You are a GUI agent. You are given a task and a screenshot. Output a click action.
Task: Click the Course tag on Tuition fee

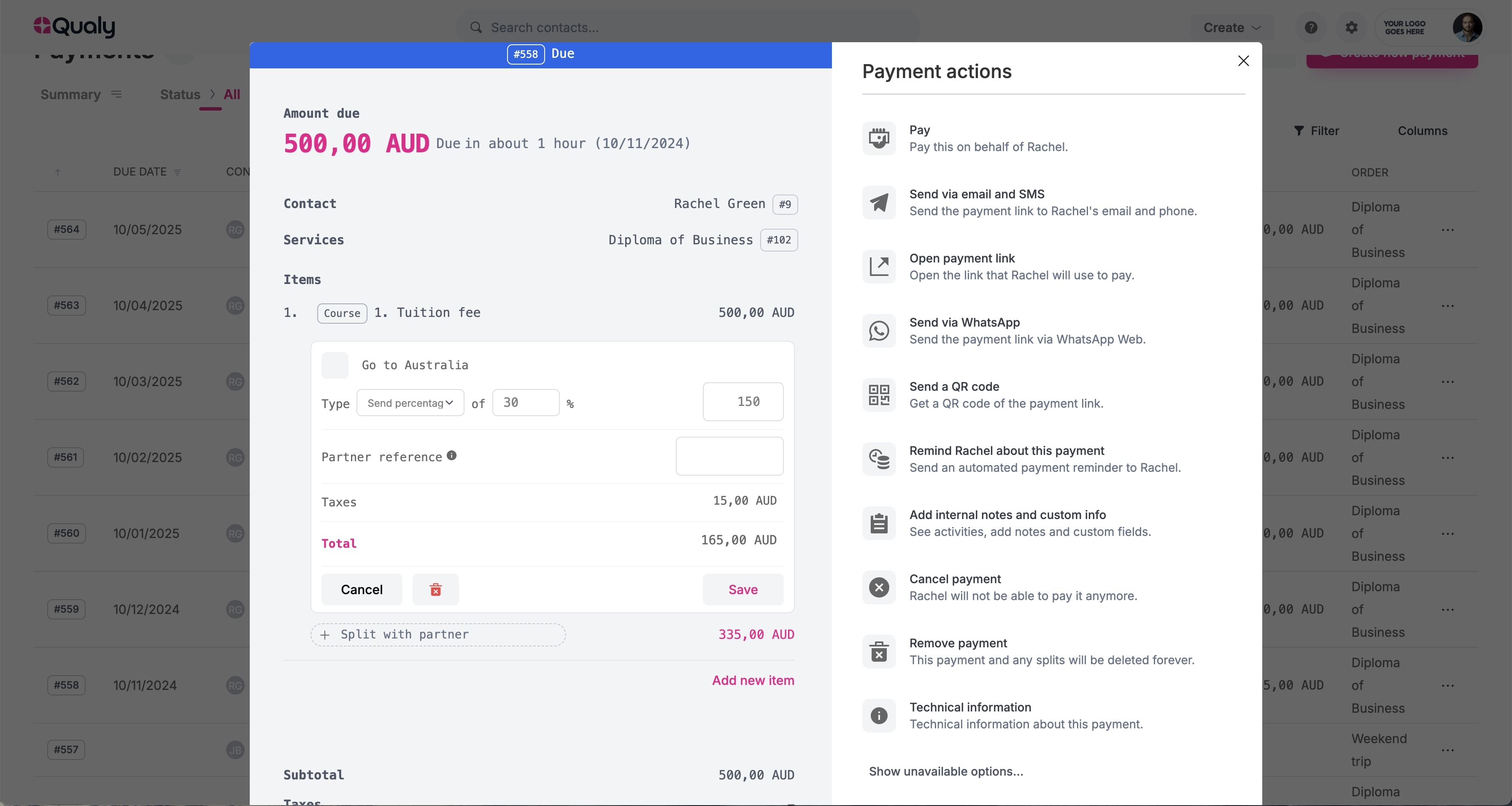pos(342,314)
